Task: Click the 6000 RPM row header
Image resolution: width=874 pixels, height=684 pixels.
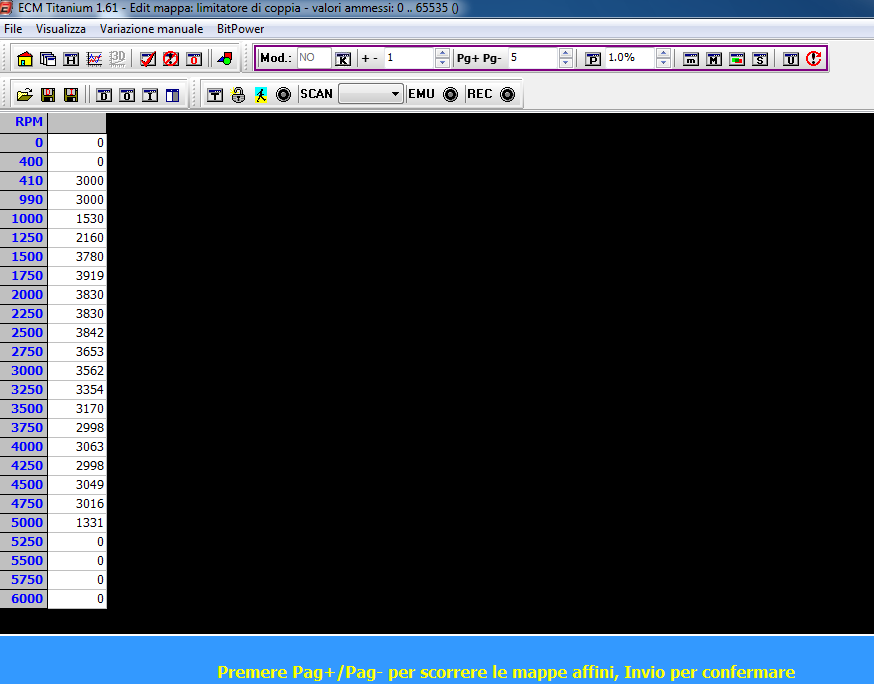Action: pos(24,598)
